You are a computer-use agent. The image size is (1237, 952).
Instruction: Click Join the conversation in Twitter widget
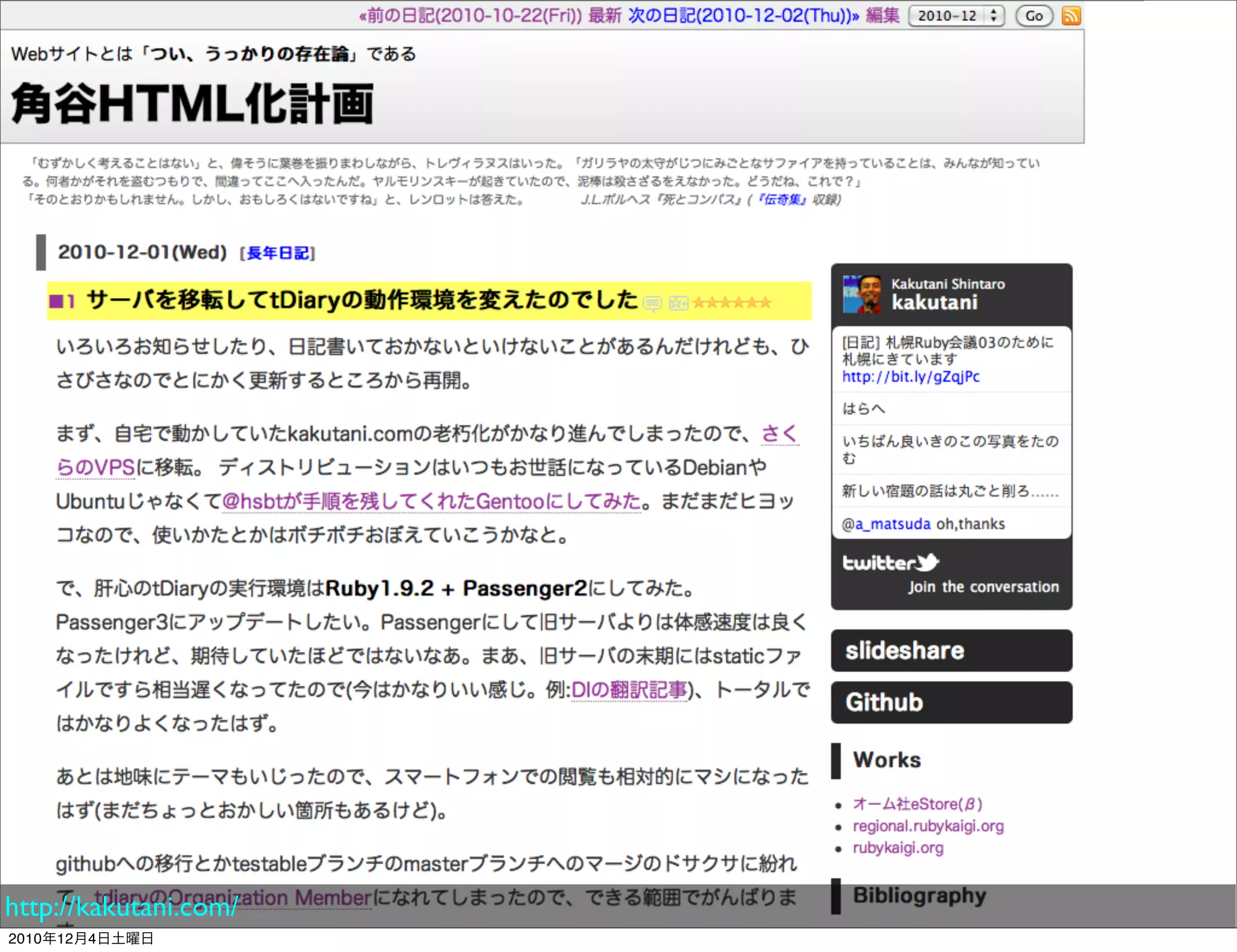[x=983, y=587]
